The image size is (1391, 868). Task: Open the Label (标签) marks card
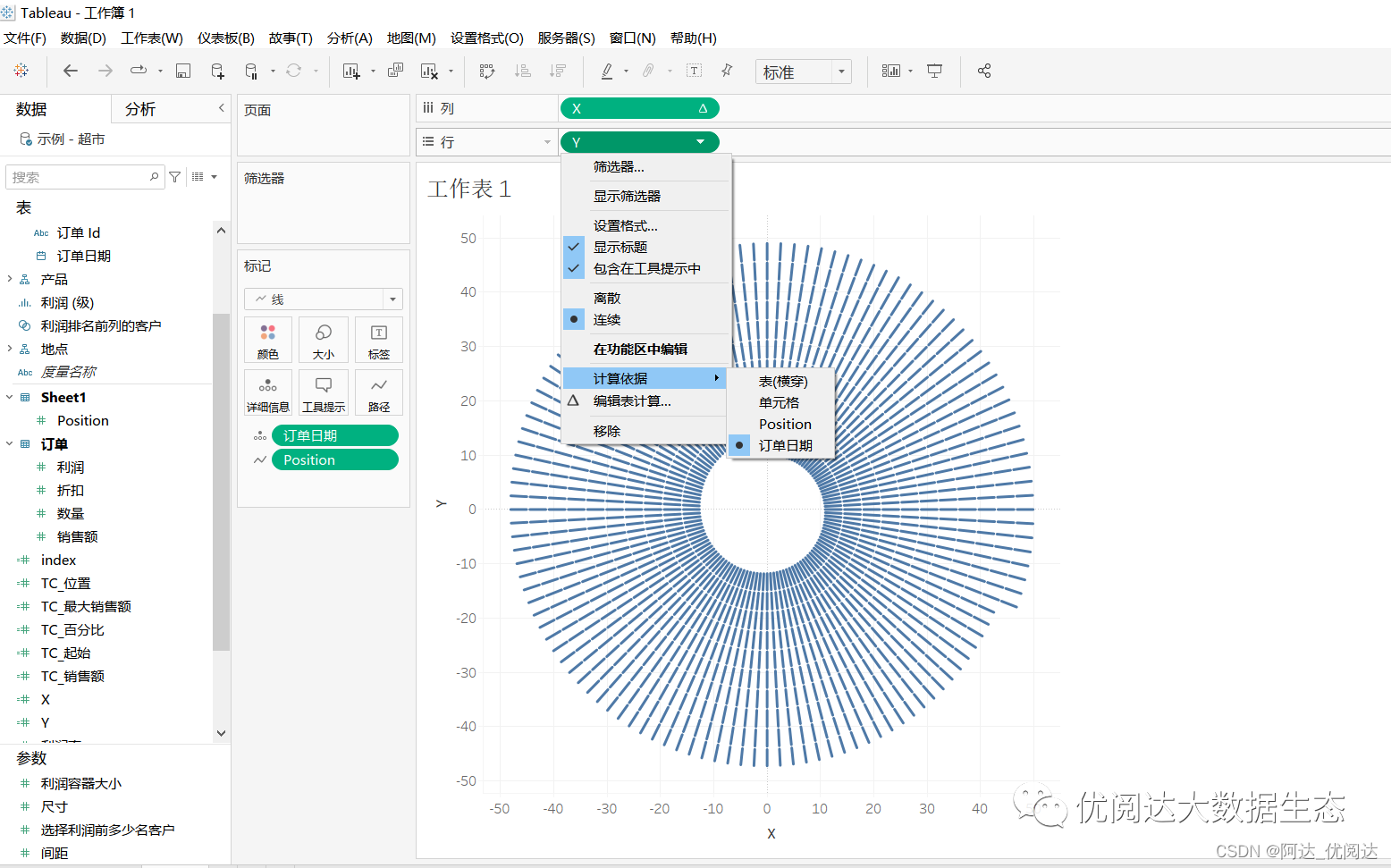pos(379,340)
